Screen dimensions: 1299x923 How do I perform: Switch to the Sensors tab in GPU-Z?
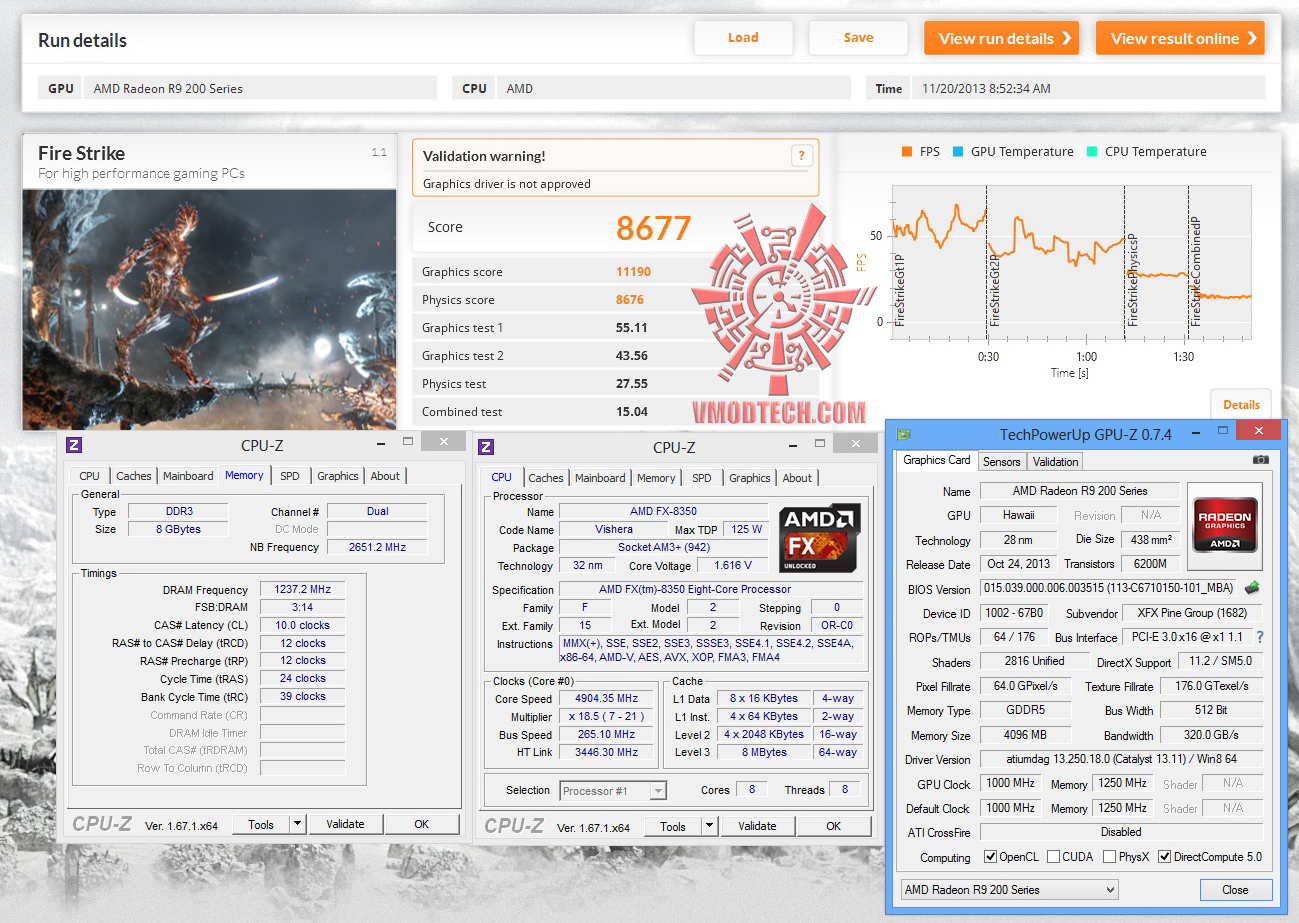(1001, 462)
